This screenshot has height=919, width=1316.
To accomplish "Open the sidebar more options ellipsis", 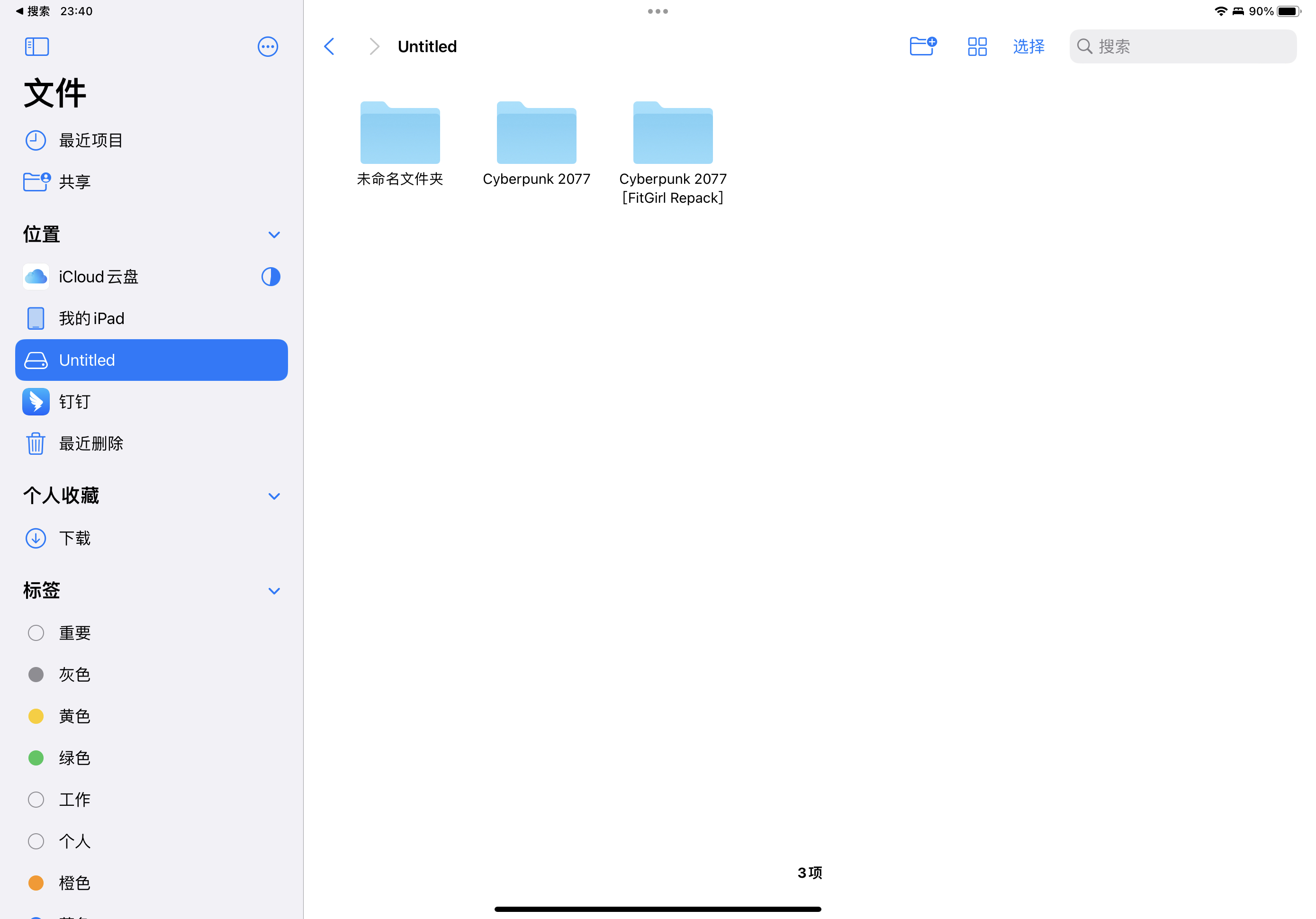I will pos(268,46).
